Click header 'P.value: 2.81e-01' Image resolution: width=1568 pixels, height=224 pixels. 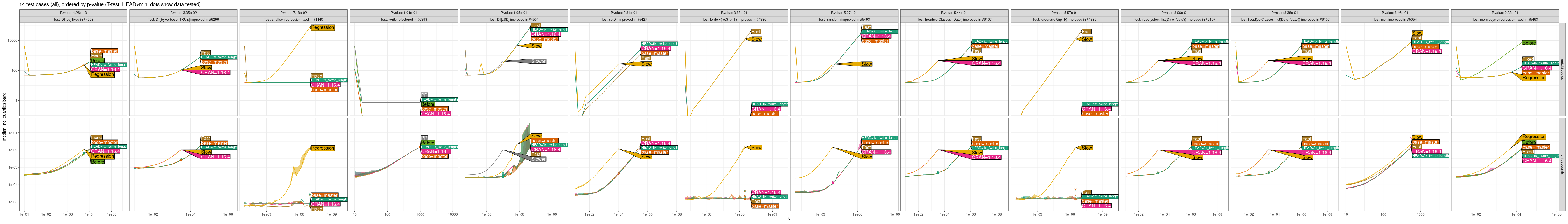(x=624, y=13)
